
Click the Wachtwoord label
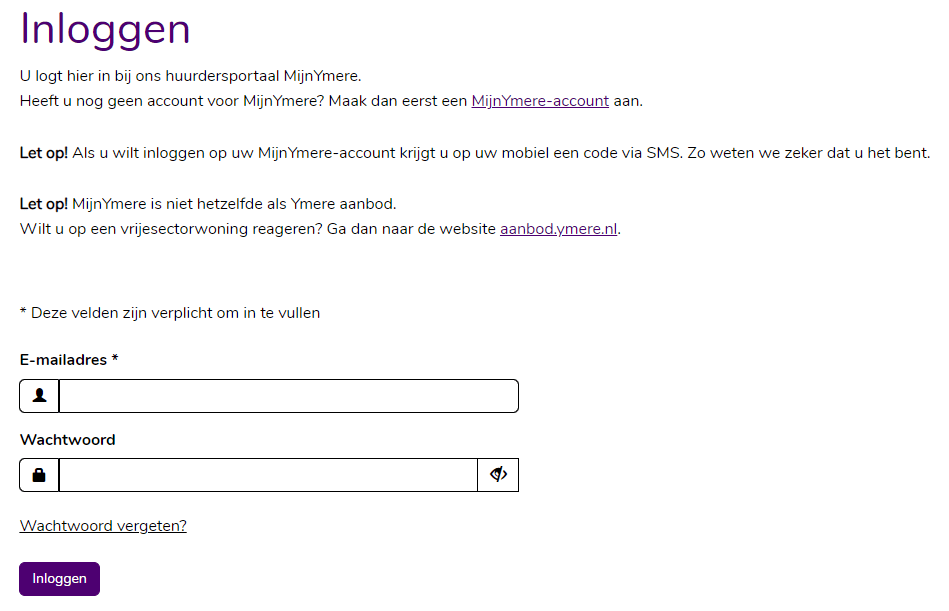67,440
